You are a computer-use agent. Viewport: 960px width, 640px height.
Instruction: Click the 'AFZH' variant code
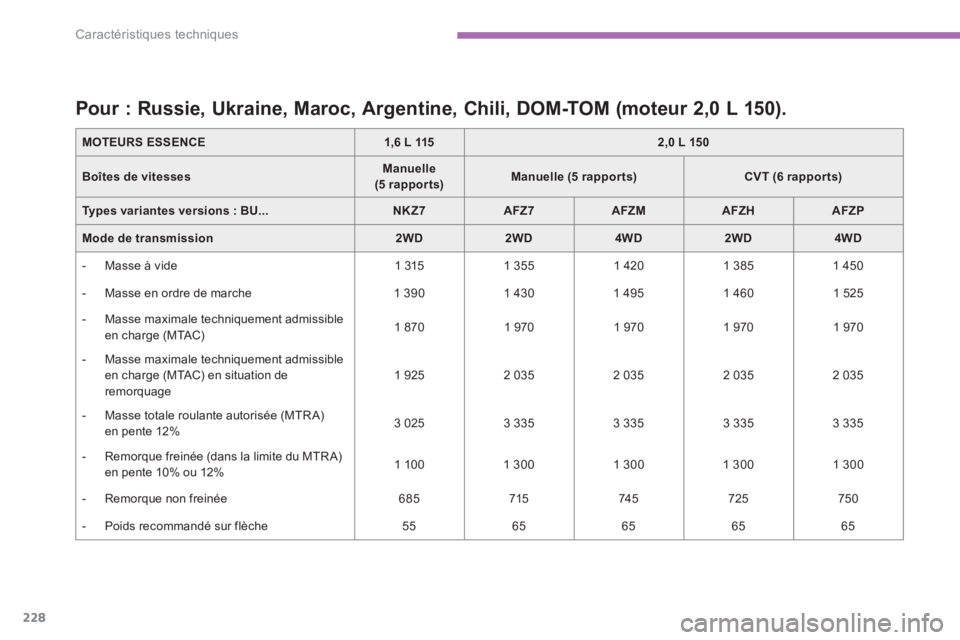click(738, 211)
